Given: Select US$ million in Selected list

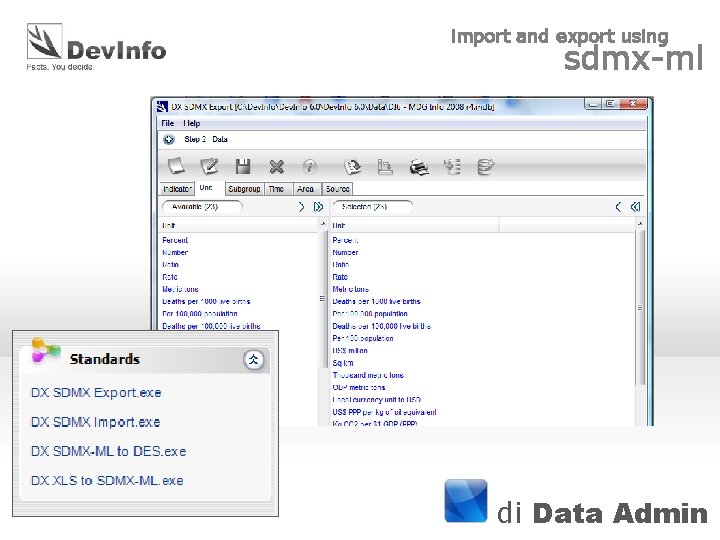Looking at the screenshot, I should (350, 351).
